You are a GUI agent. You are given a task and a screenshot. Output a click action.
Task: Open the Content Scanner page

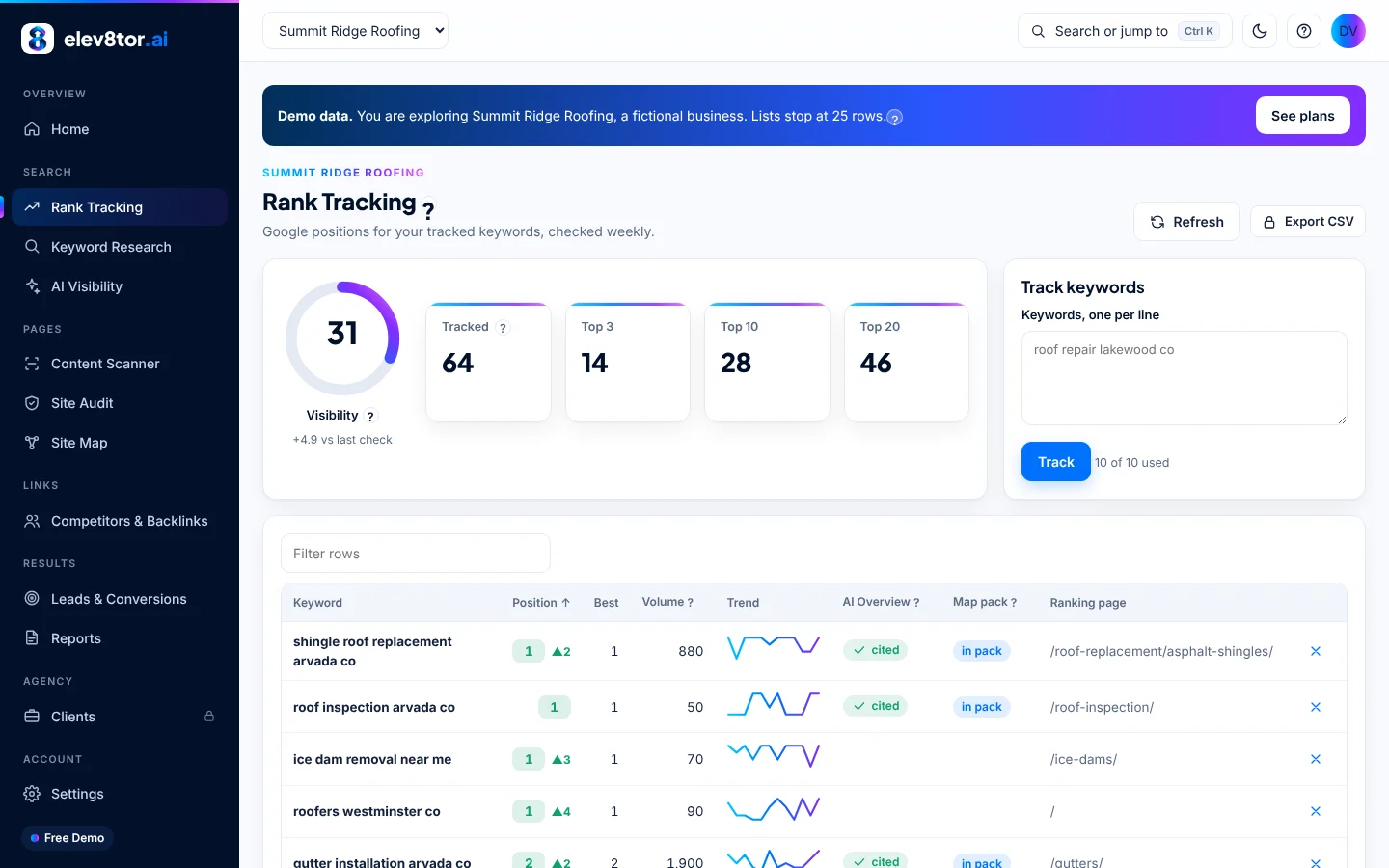click(x=120, y=364)
